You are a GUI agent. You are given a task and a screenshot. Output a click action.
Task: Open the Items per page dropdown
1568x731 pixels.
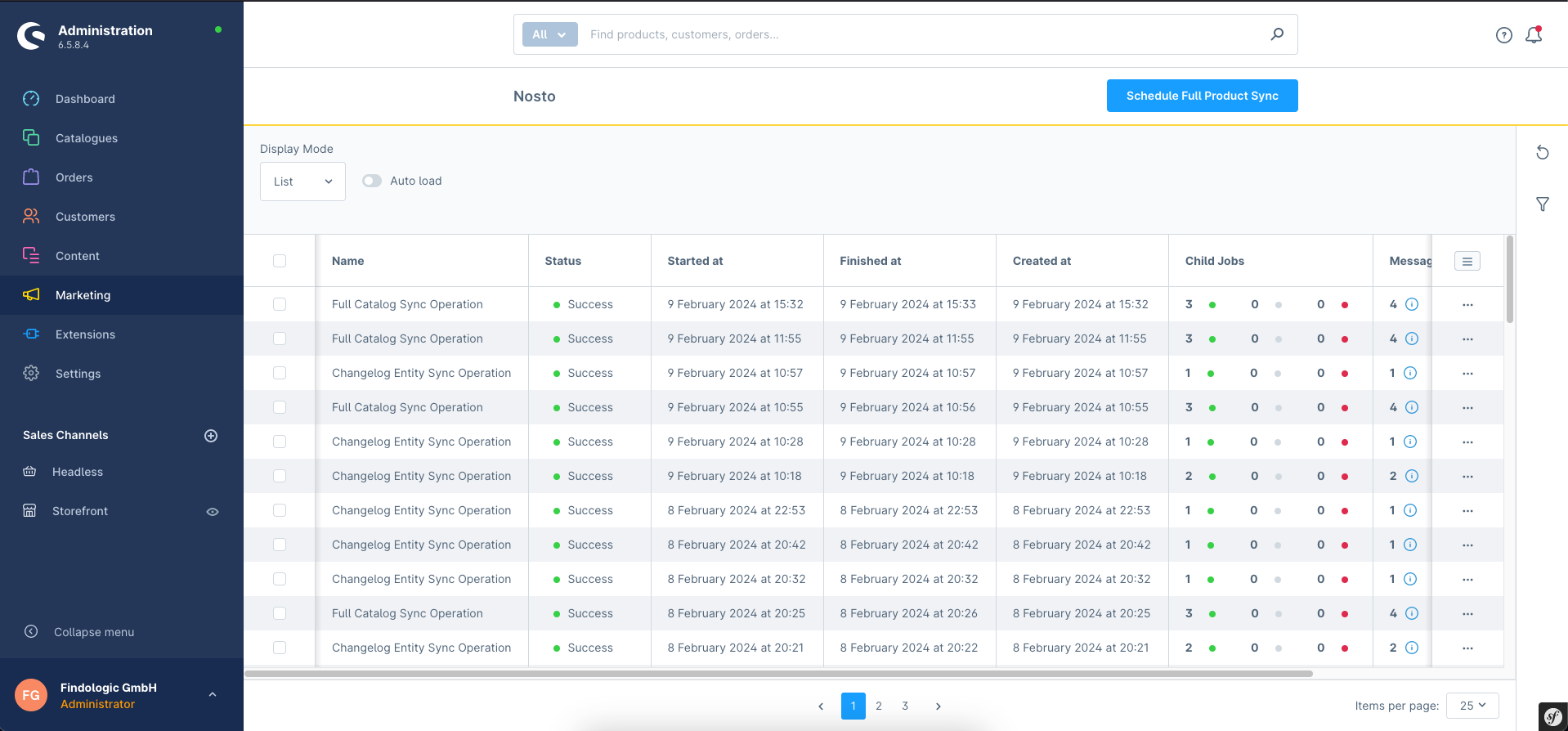pyautogui.click(x=1472, y=706)
